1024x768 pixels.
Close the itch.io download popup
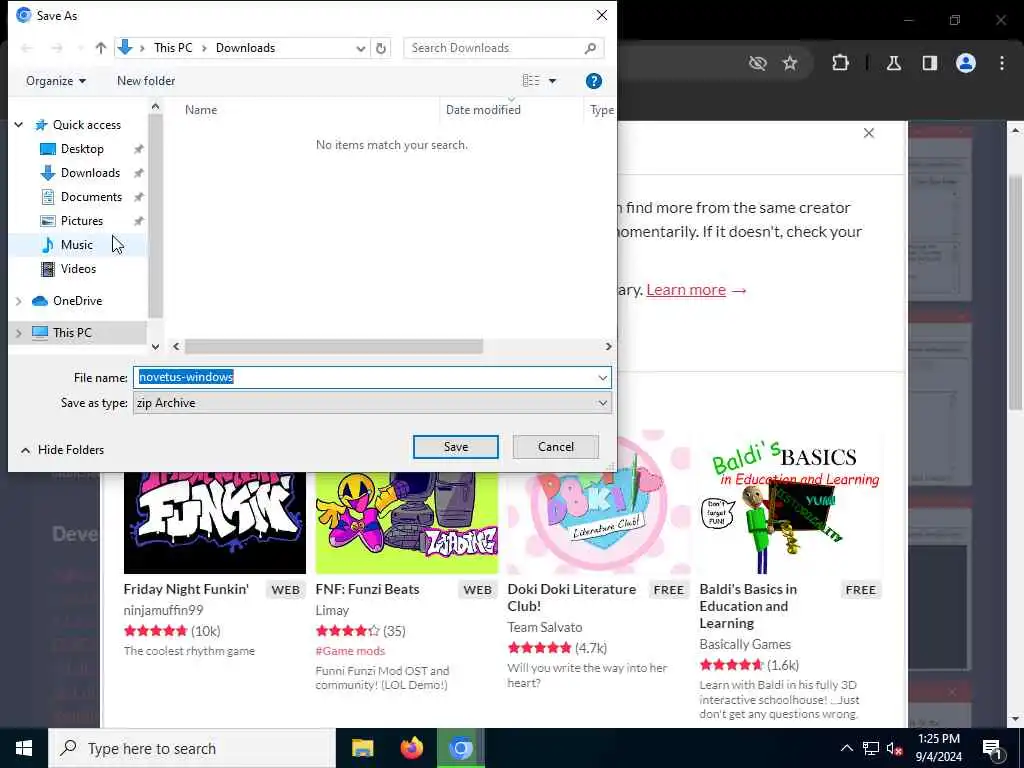tap(869, 133)
